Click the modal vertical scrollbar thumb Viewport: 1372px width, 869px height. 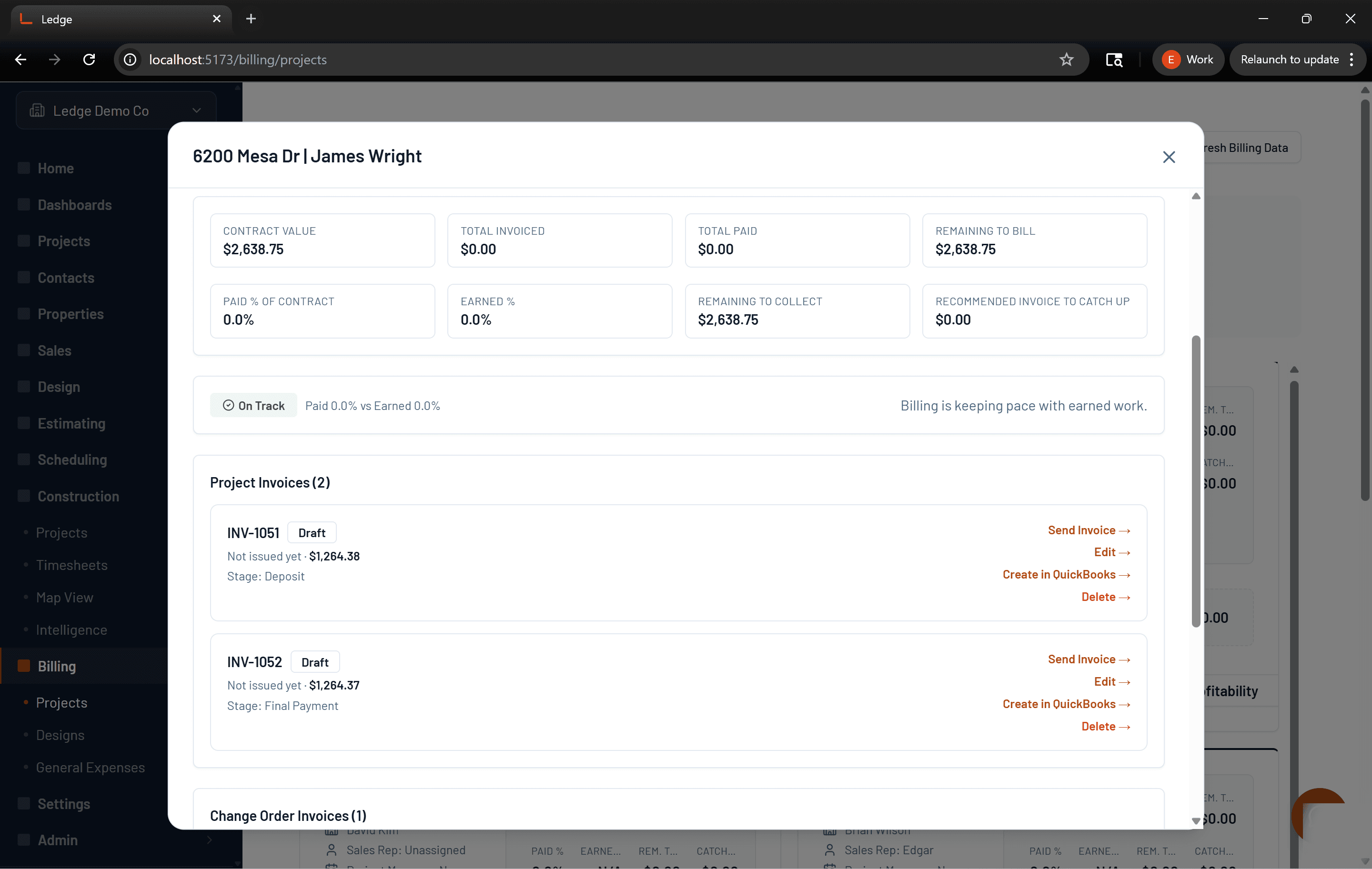tap(1195, 481)
